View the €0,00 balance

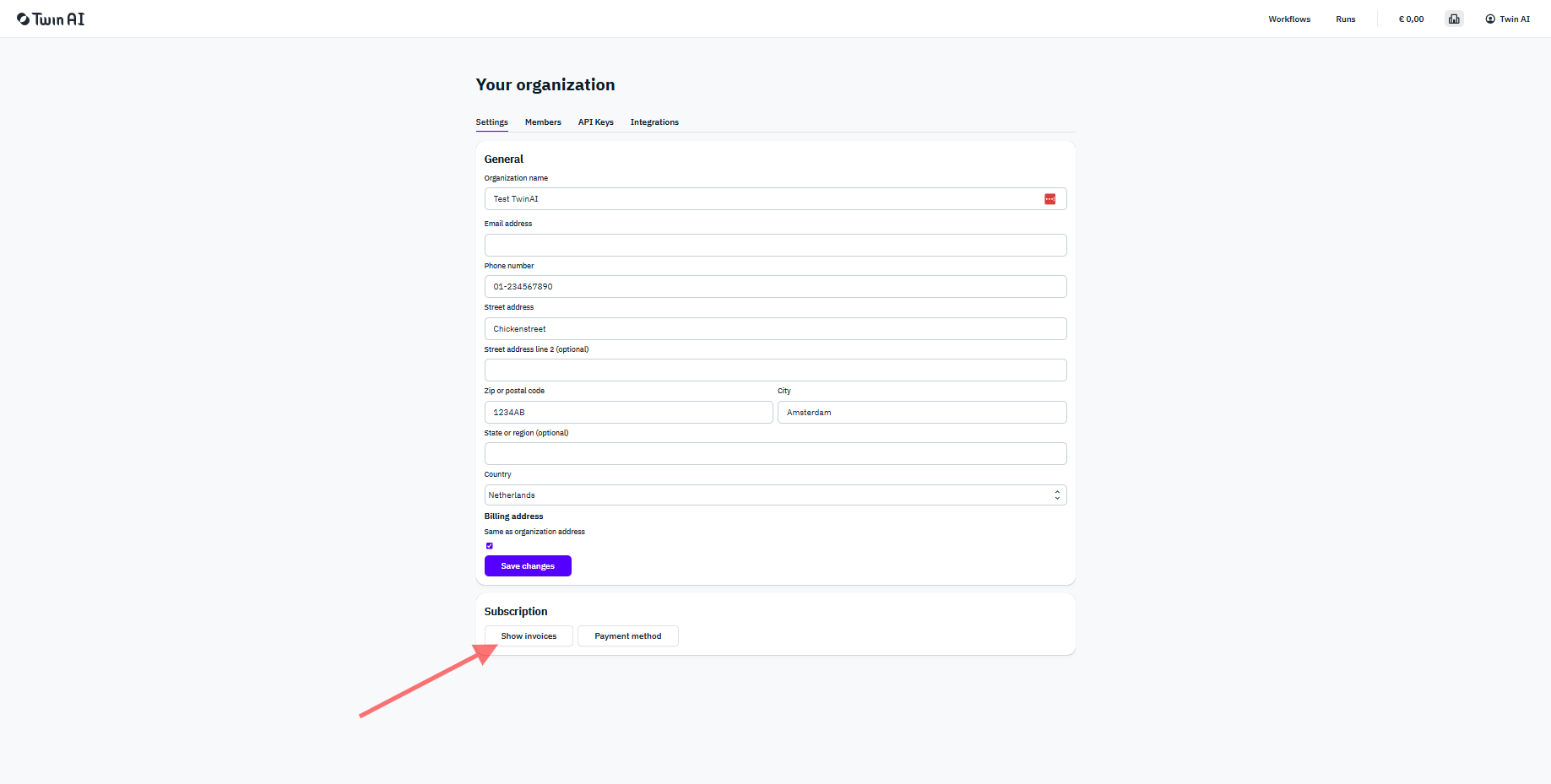pos(1411,19)
